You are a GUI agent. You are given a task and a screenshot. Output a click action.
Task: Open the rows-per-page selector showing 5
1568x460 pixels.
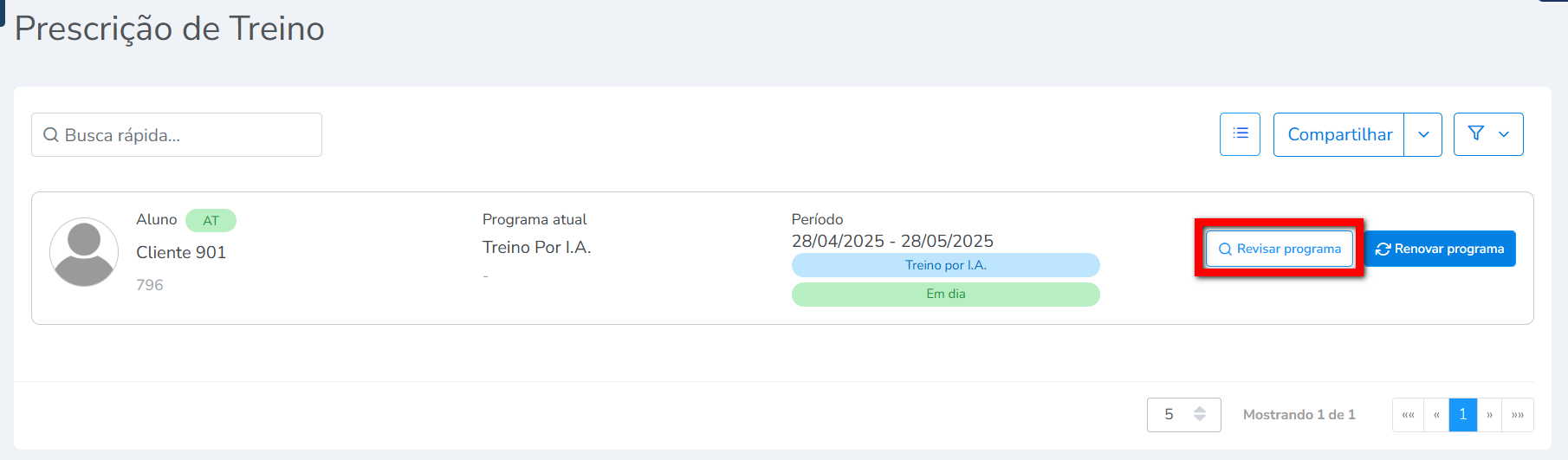click(x=1183, y=415)
